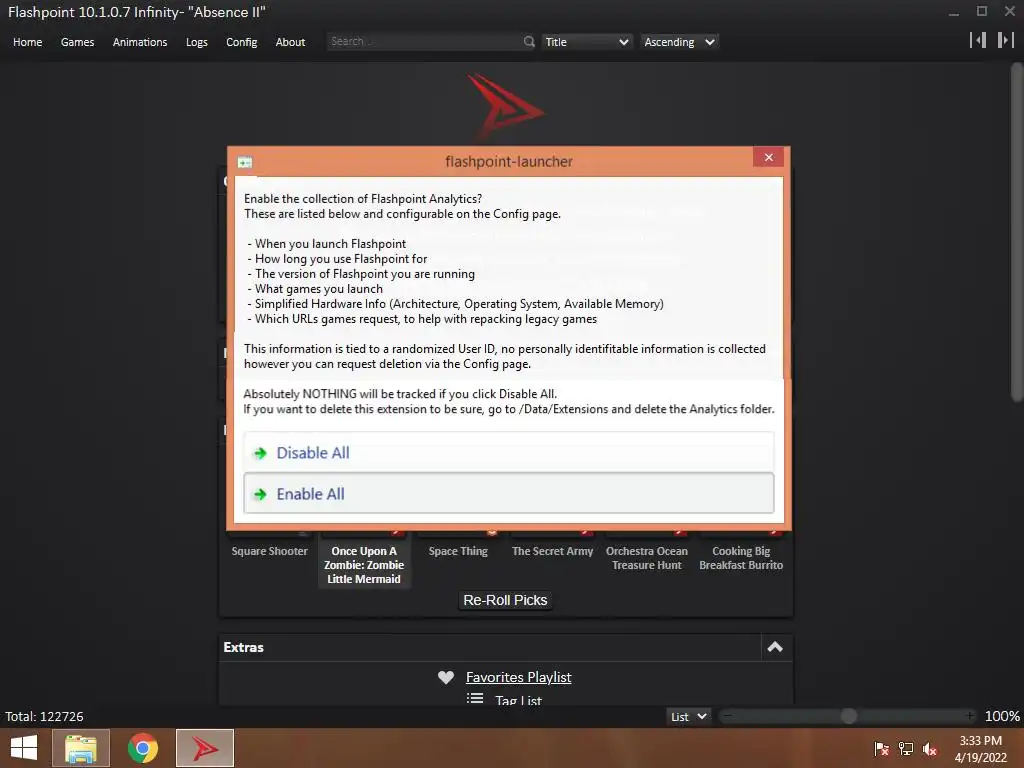Open Tag List link
Viewport: 1024px width, 768px height.
coord(519,700)
